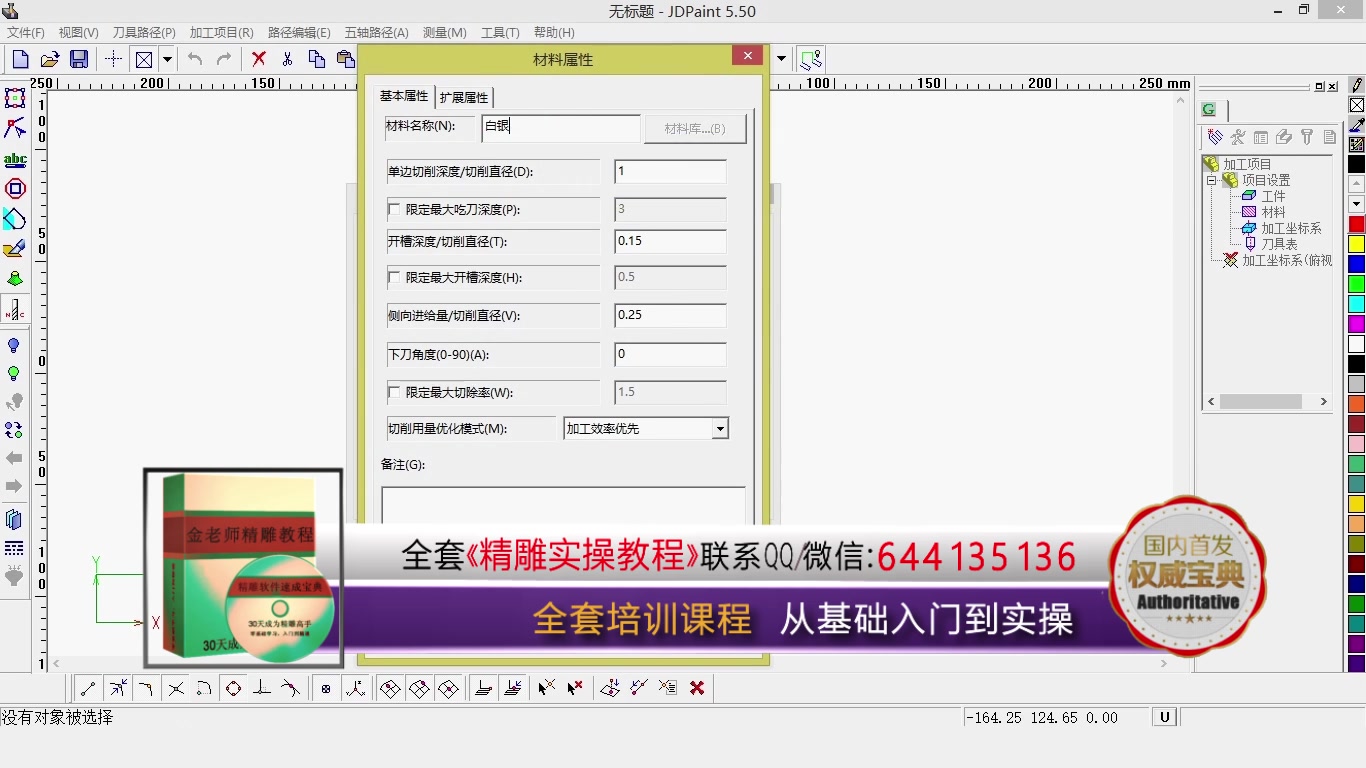Collapse the 项目设置 tree branch

pyautogui.click(x=1210, y=179)
